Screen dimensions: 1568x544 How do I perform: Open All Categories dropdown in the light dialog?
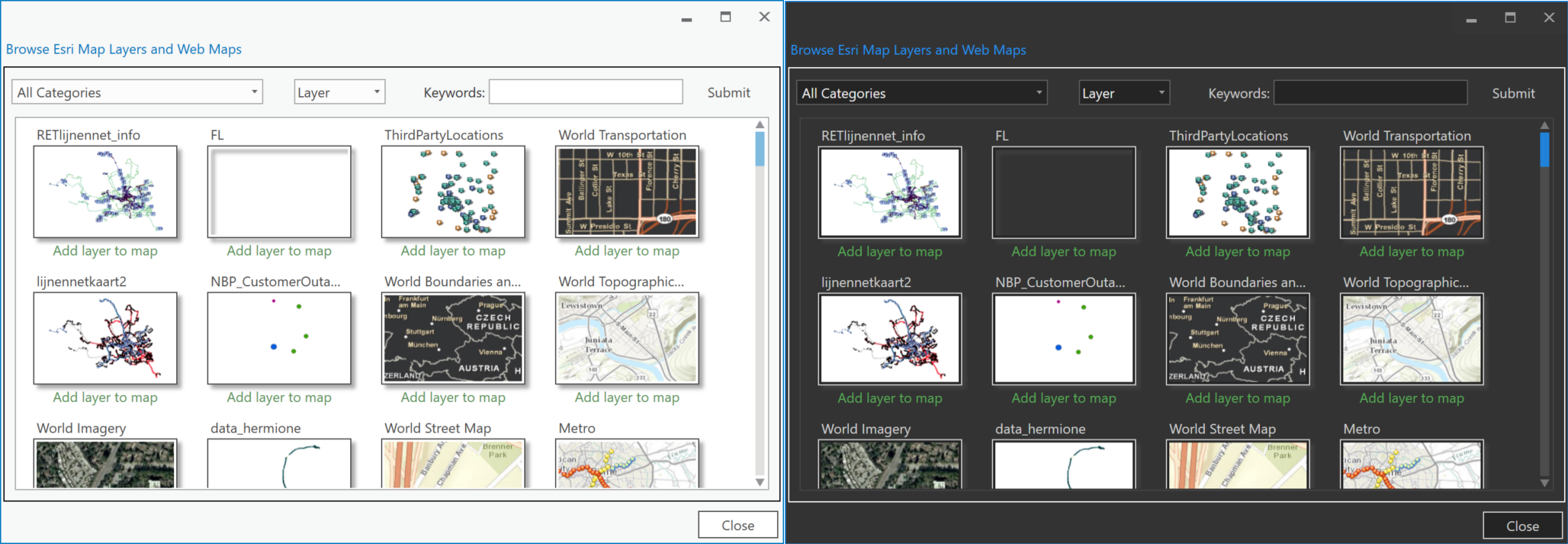coord(137,92)
